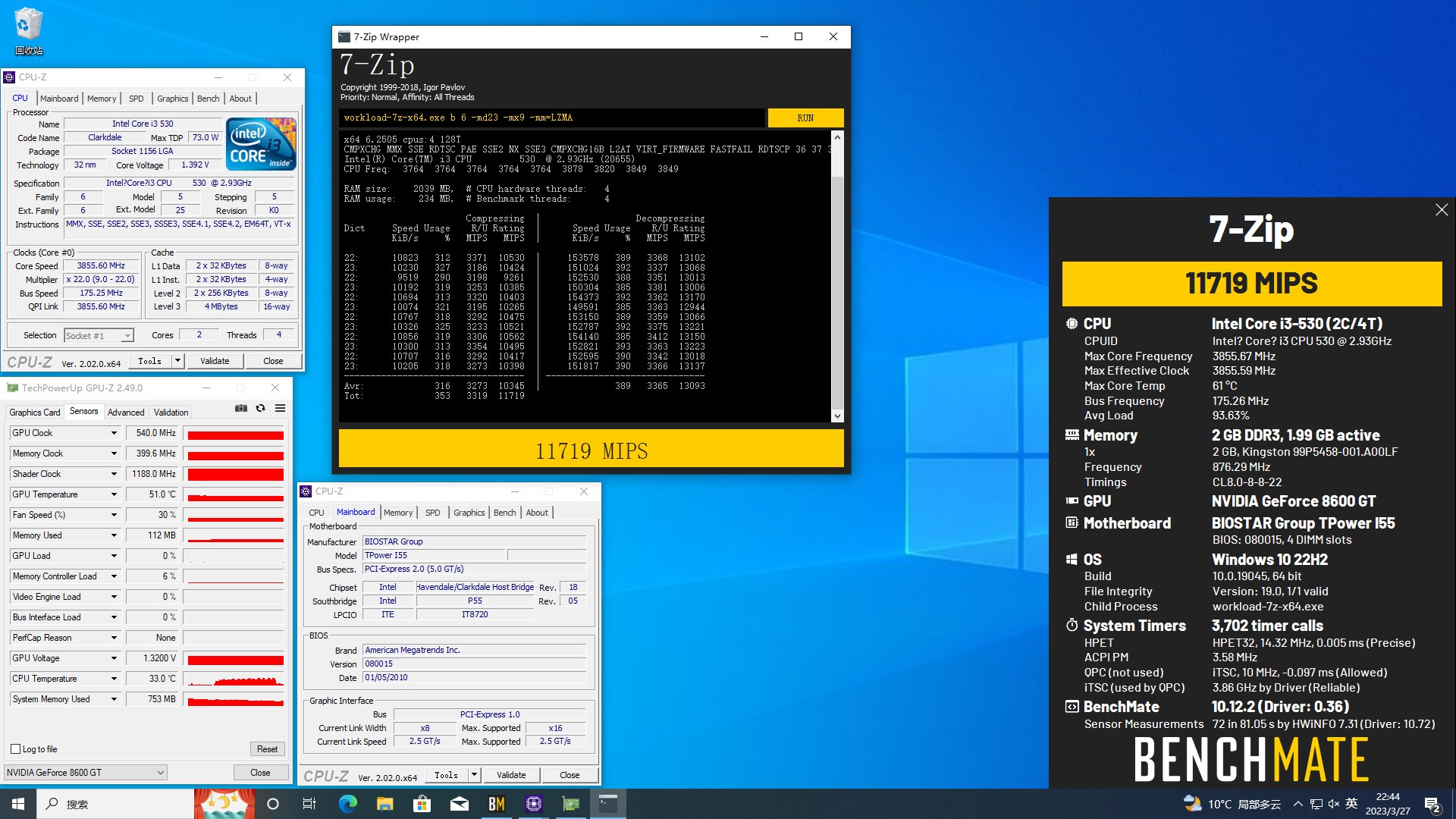The width and height of the screenshot is (1456, 819).
Task: Click the Cortana circle icon on taskbar
Action: [273, 804]
